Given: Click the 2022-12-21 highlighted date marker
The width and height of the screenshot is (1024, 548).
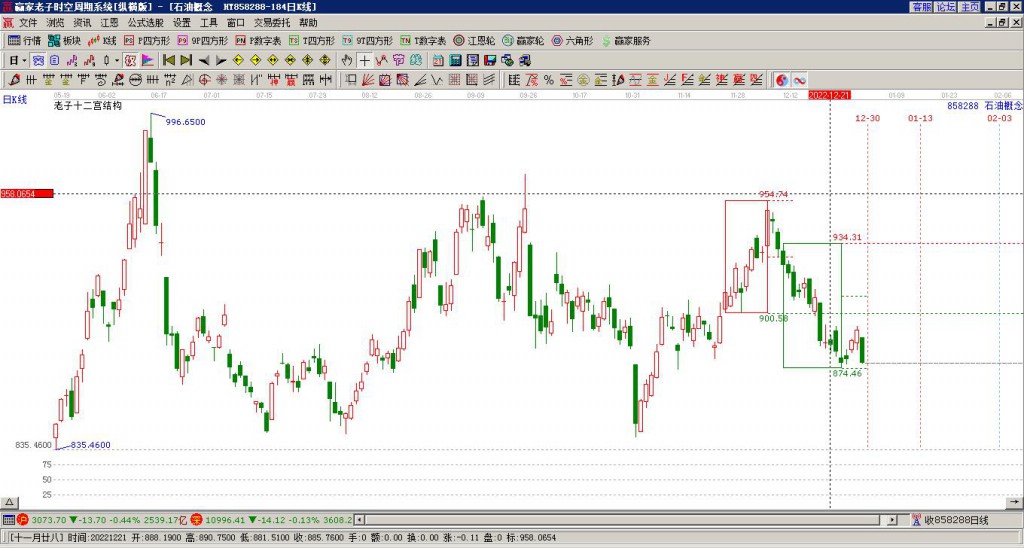Looking at the screenshot, I should pyautogui.click(x=829, y=95).
